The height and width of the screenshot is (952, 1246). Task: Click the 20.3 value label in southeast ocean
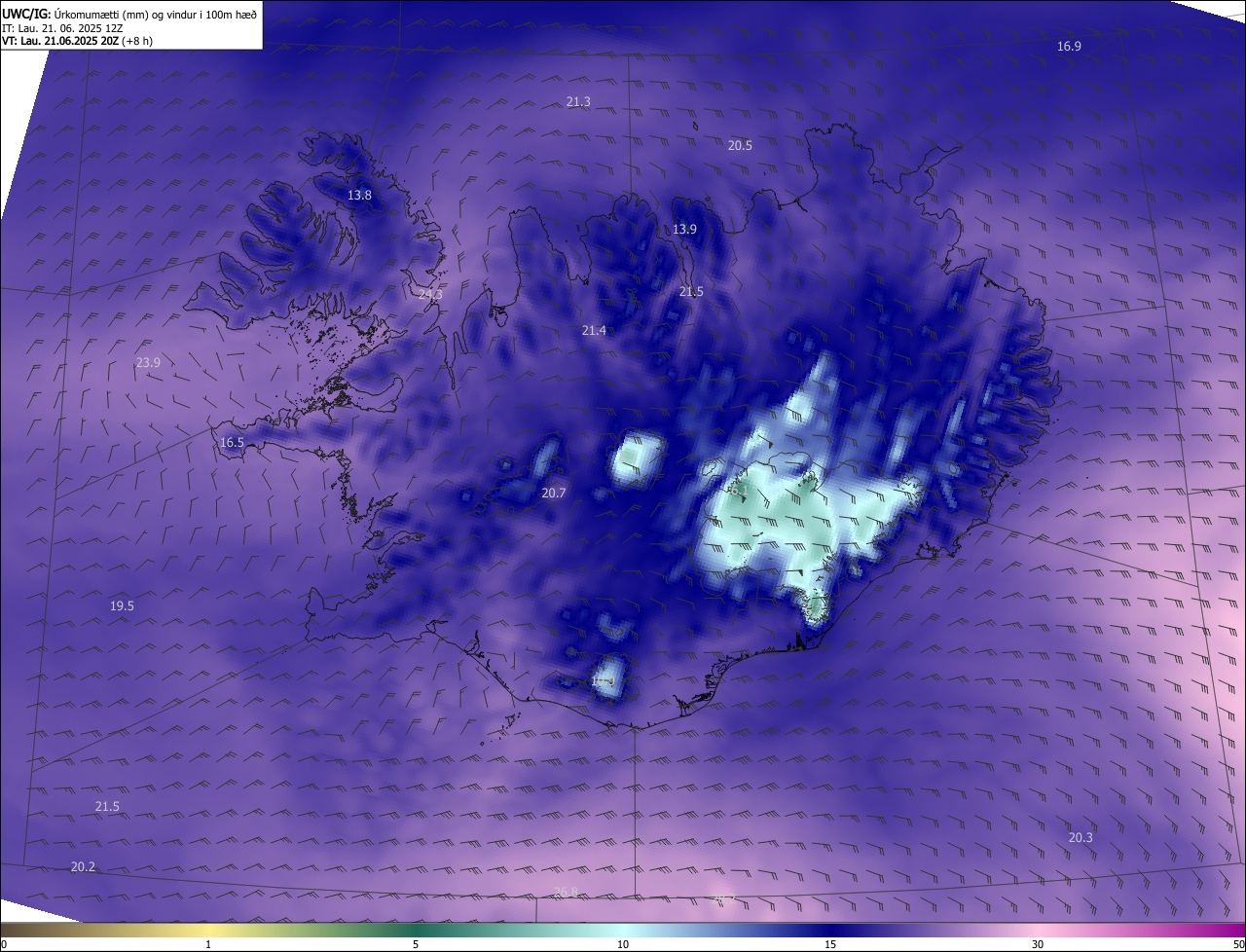(x=1081, y=838)
